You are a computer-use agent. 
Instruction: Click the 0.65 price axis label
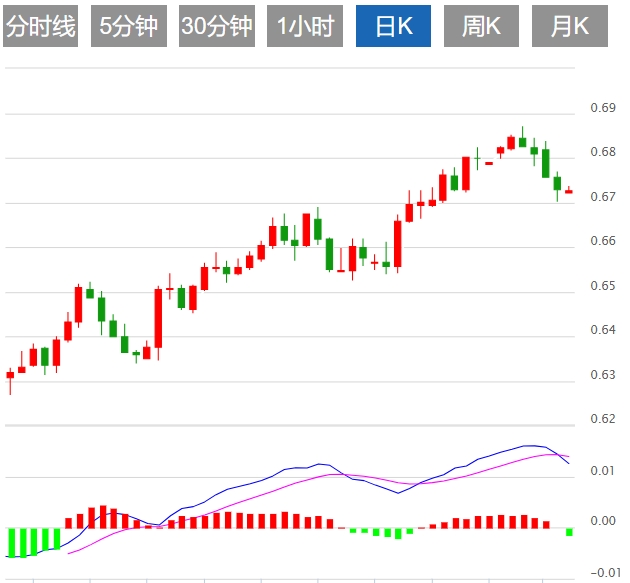603,286
